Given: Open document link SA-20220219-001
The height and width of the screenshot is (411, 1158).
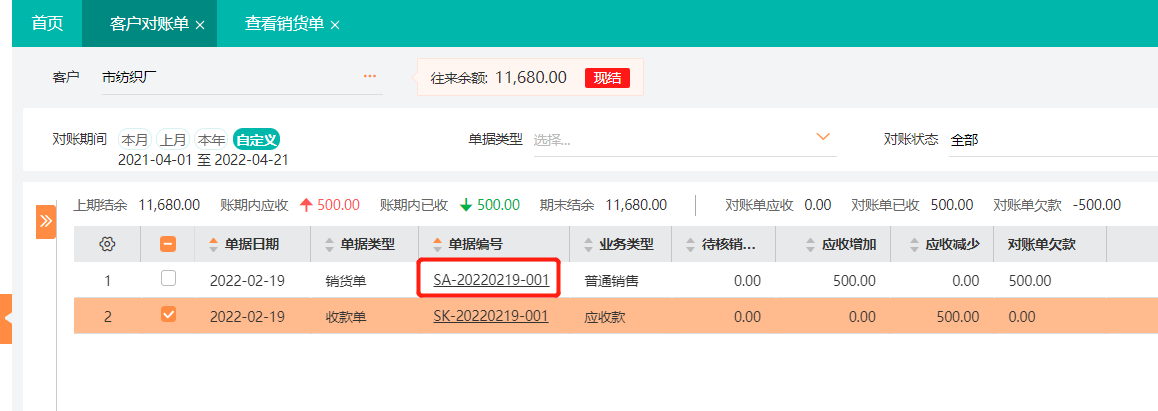Looking at the screenshot, I should click(490, 280).
